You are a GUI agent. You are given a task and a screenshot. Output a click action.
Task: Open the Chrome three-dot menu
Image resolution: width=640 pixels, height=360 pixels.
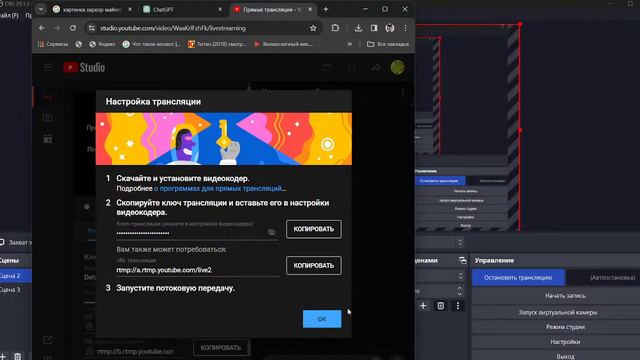405,28
